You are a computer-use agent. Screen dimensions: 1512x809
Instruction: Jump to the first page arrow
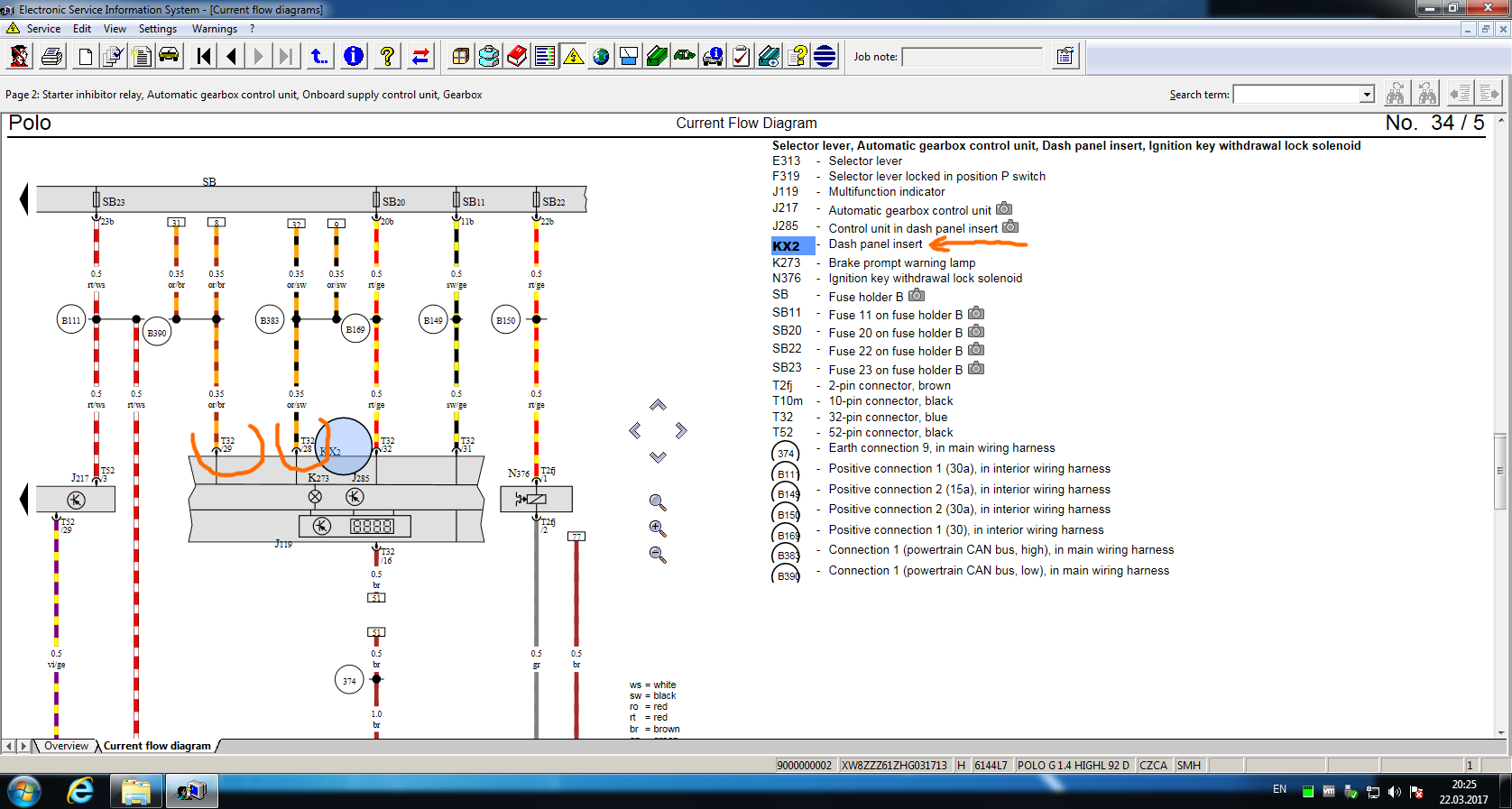click(204, 57)
